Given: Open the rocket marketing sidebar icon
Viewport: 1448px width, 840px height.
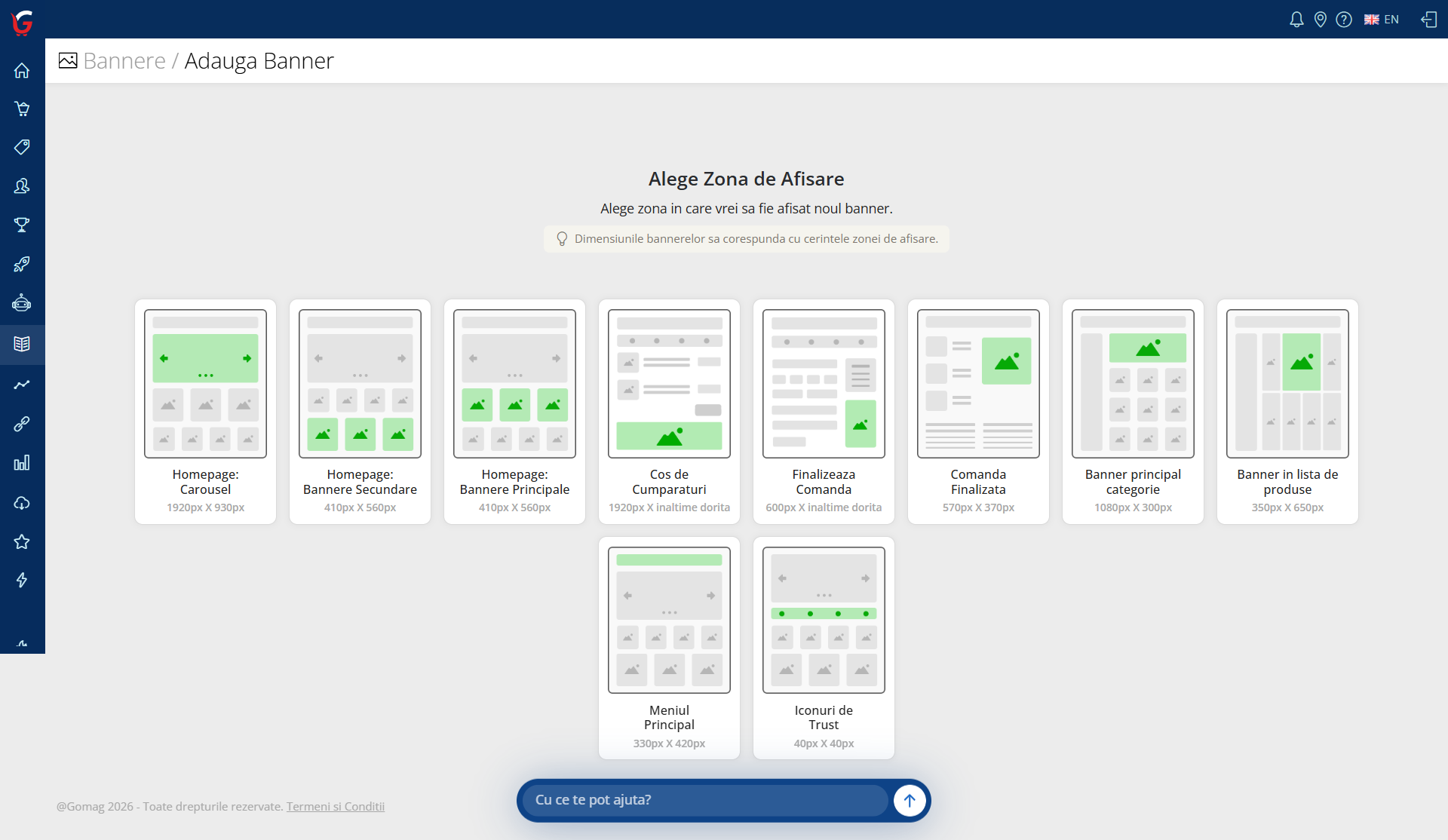Looking at the screenshot, I should tap(22, 264).
